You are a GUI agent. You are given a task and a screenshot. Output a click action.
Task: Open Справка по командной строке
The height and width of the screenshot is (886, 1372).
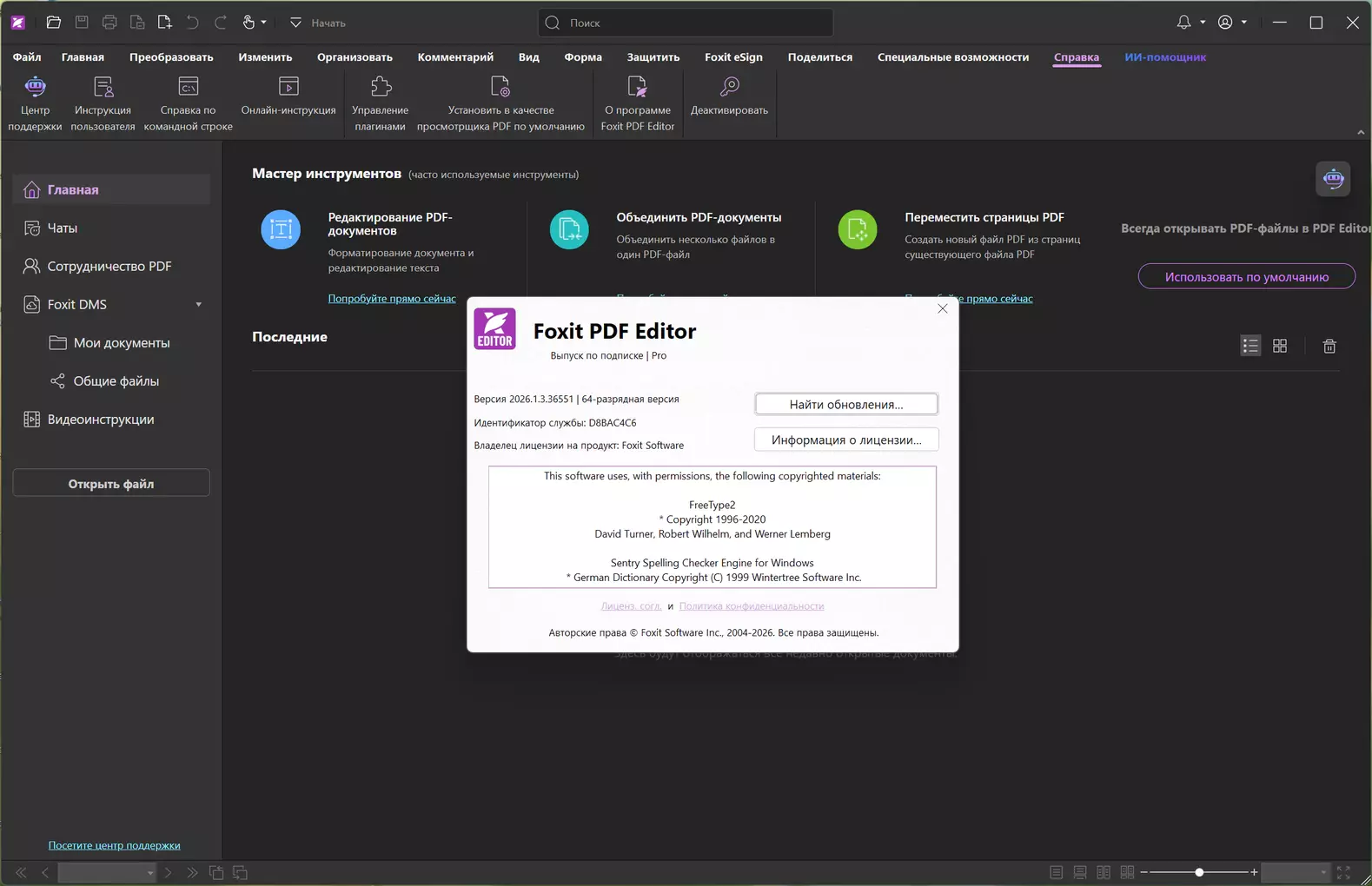coord(189,103)
